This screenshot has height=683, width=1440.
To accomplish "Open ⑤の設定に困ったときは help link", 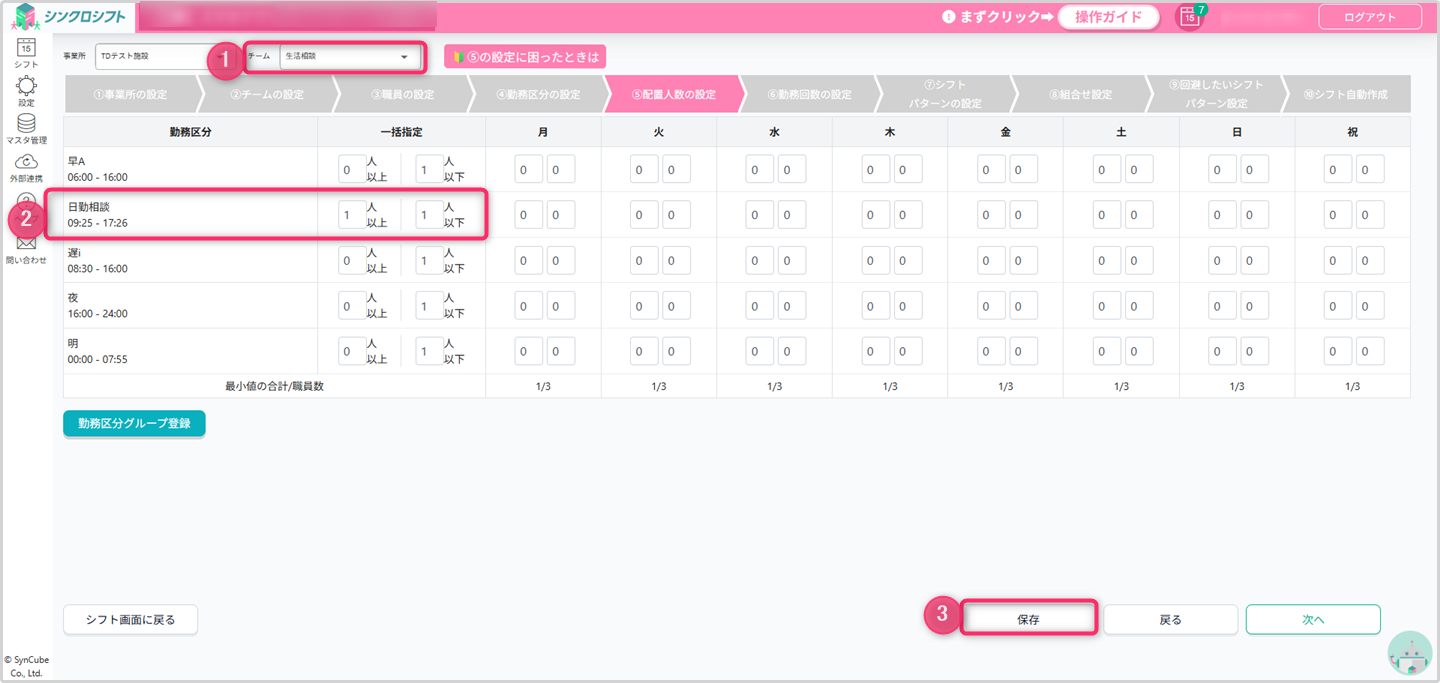I will coord(525,57).
